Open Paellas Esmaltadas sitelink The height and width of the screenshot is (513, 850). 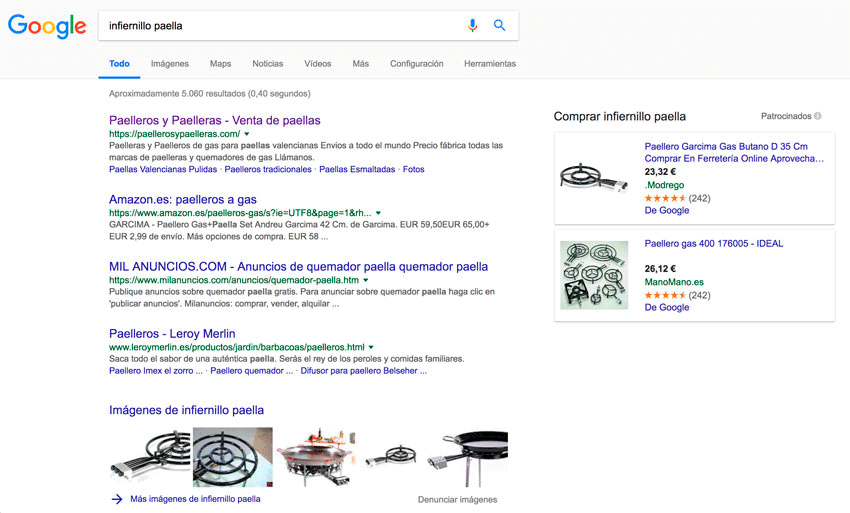tap(357, 169)
